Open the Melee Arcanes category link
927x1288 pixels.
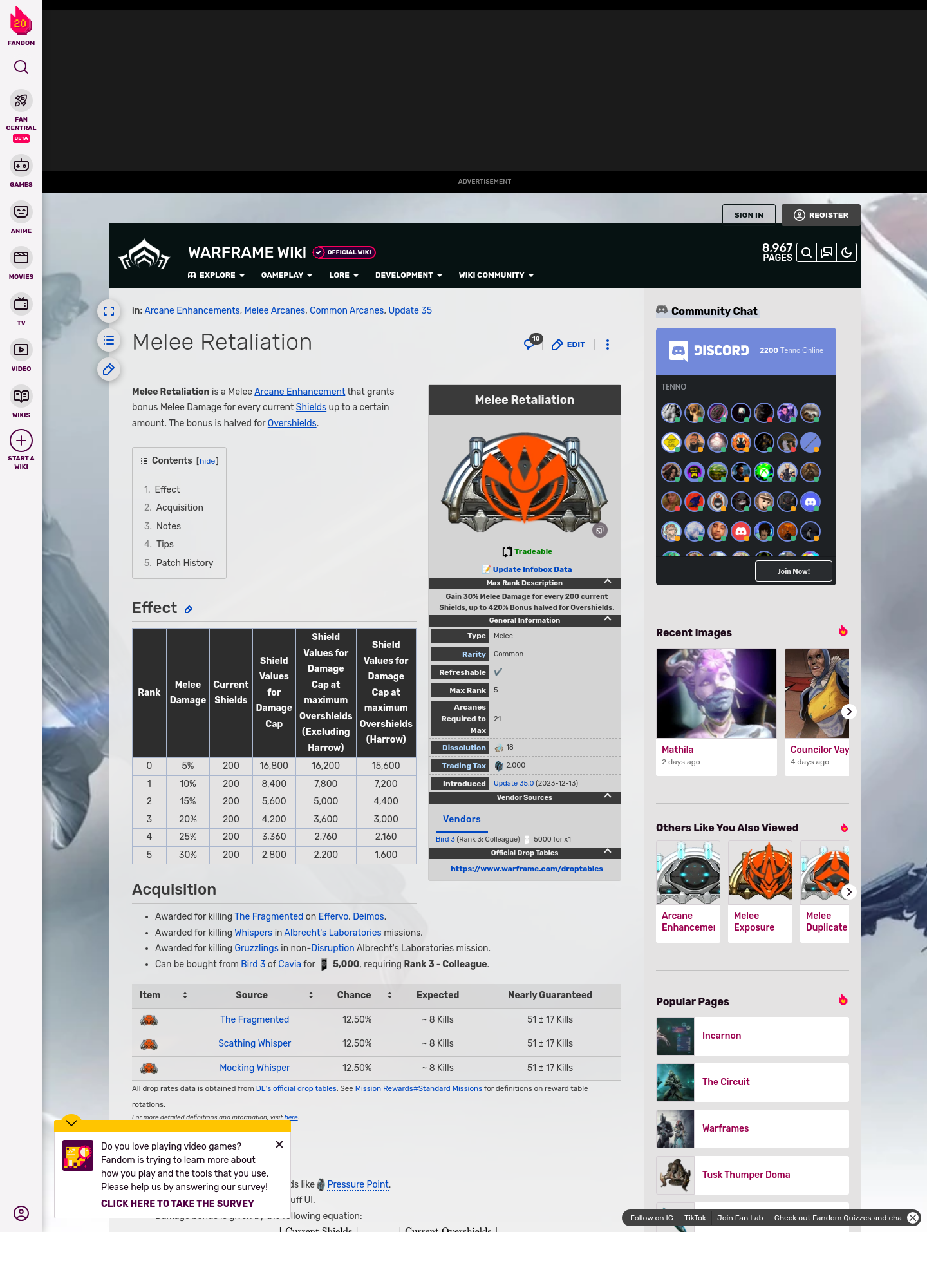click(x=275, y=310)
